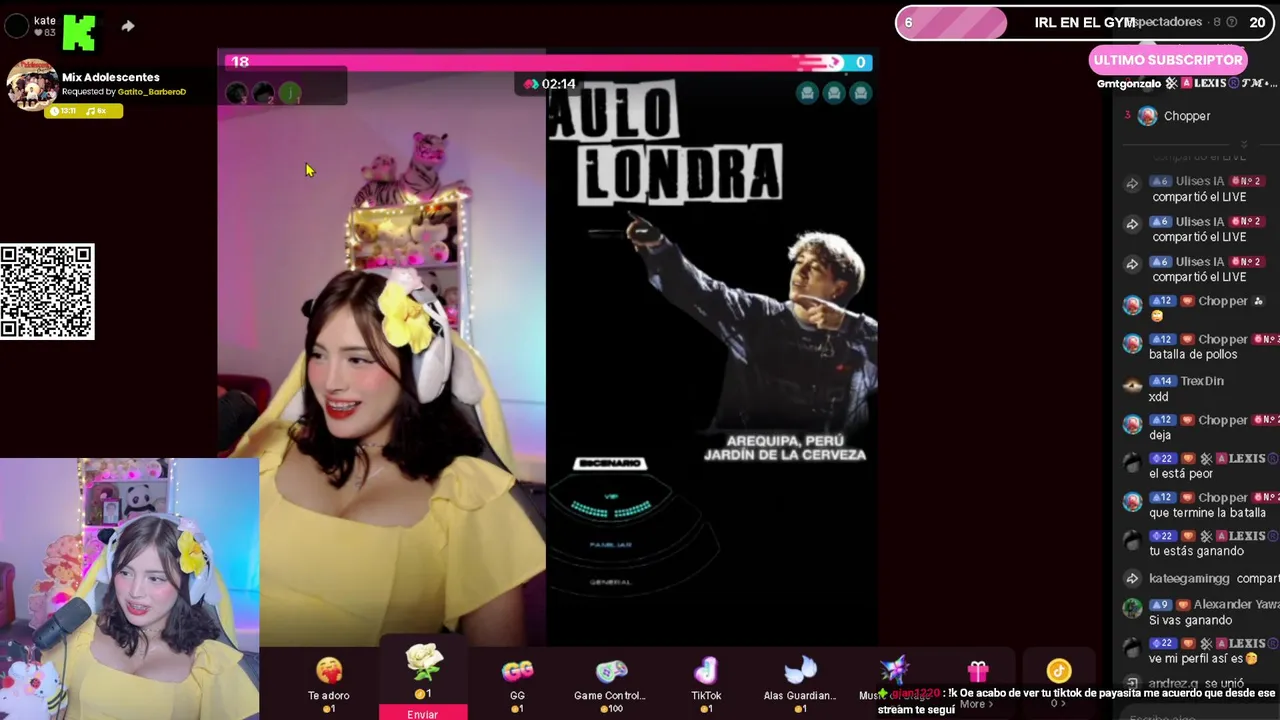This screenshot has width=1280, height=720.
Task: Click share icon beside kateegamingg
Action: [x=1132, y=579]
